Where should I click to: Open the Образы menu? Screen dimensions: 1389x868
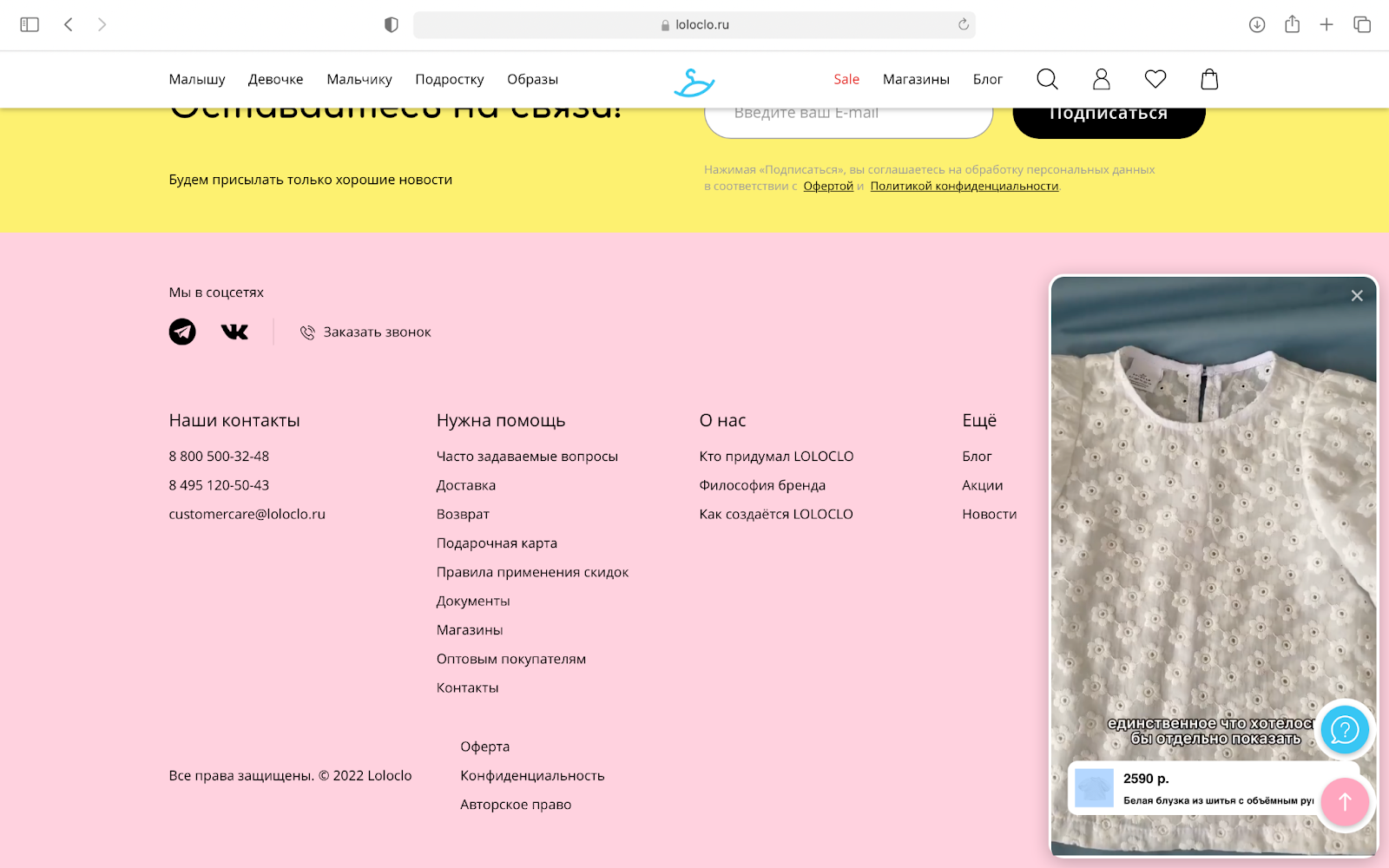point(533,80)
